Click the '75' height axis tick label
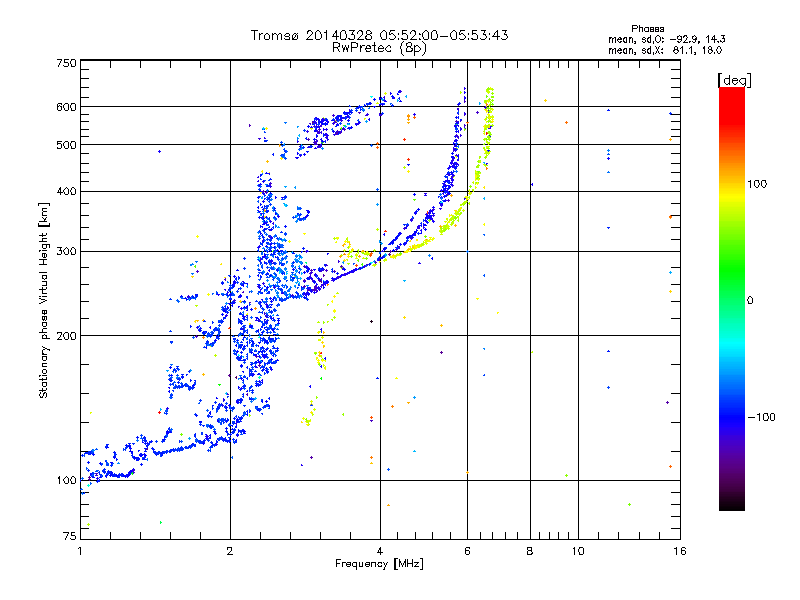This screenshot has width=800, height=600. click(x=70, y=536)
